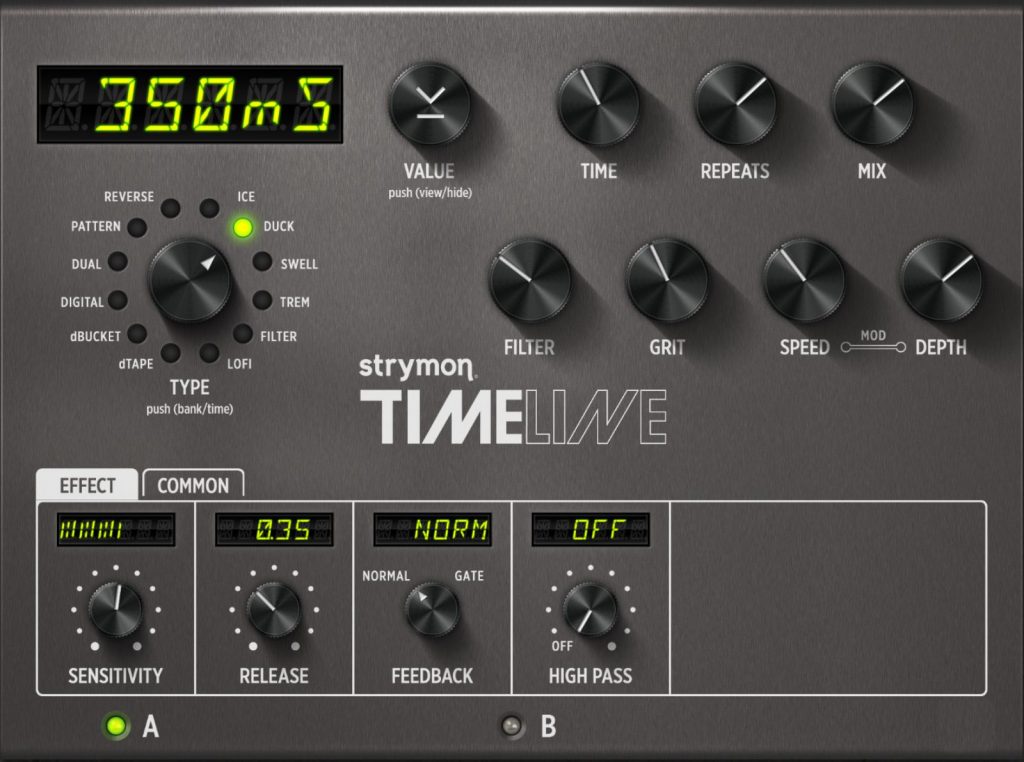Click the TYPE selector knob
The image size is (1024, 762).
click(x=189, y=281)
